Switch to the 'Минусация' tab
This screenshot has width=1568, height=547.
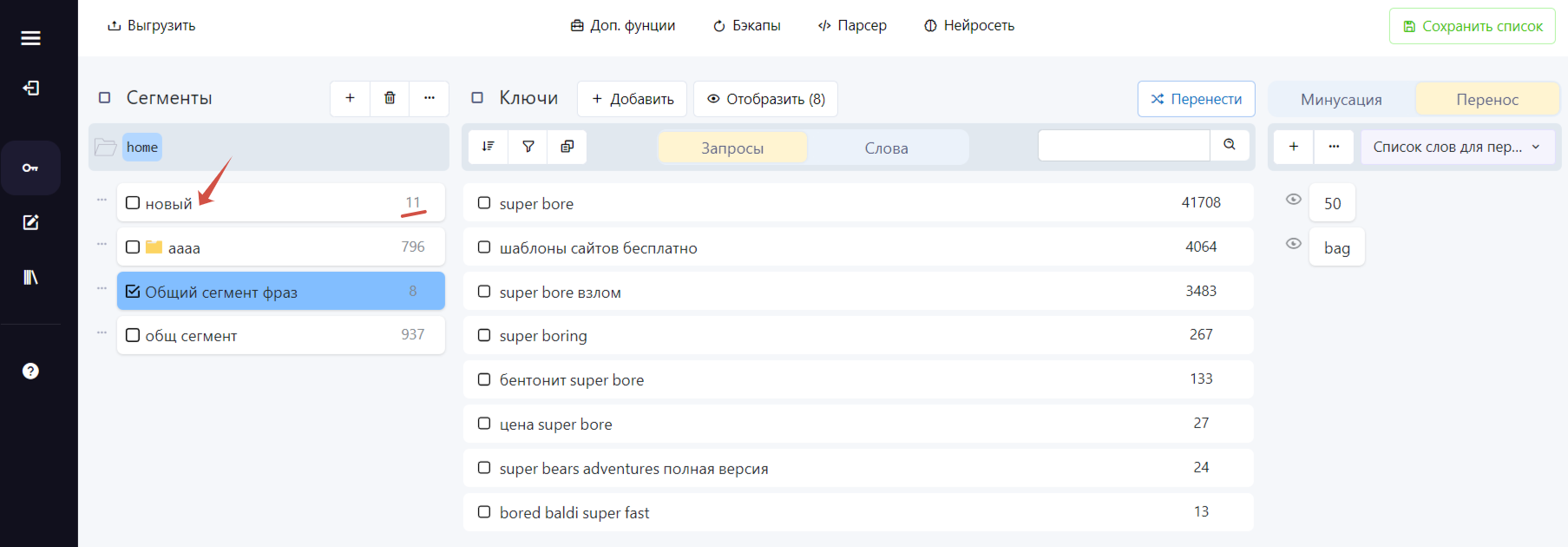(1342, 99)
